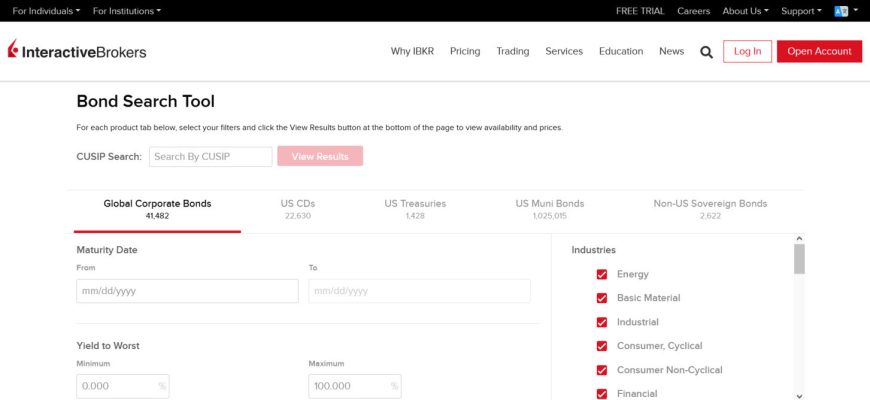Viewport: 870px width, 400px height.
Task: Uncheck the Financial industry checkbox
Action: (601, 394)
